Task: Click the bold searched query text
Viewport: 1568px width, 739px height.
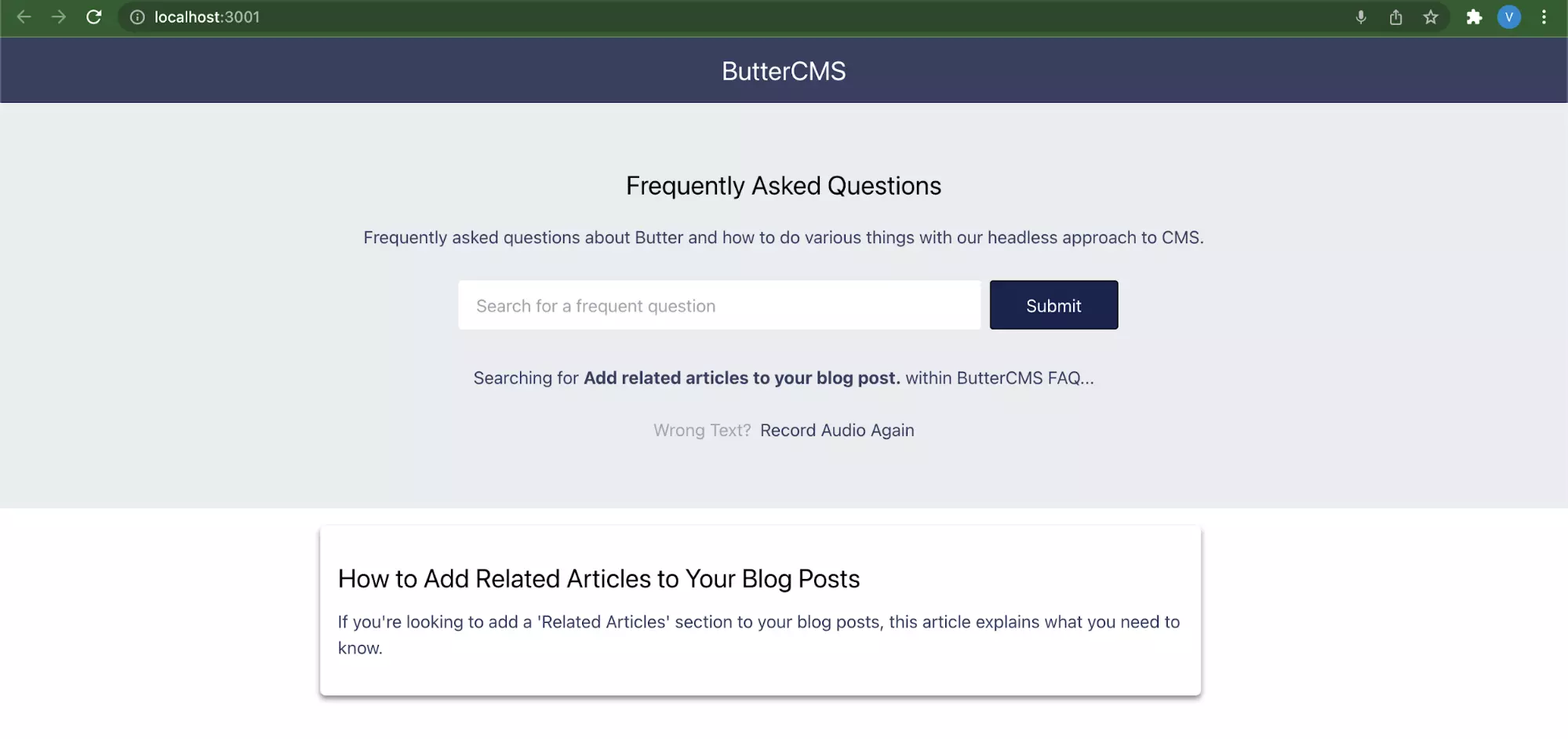Action: (x=742, y=378)
